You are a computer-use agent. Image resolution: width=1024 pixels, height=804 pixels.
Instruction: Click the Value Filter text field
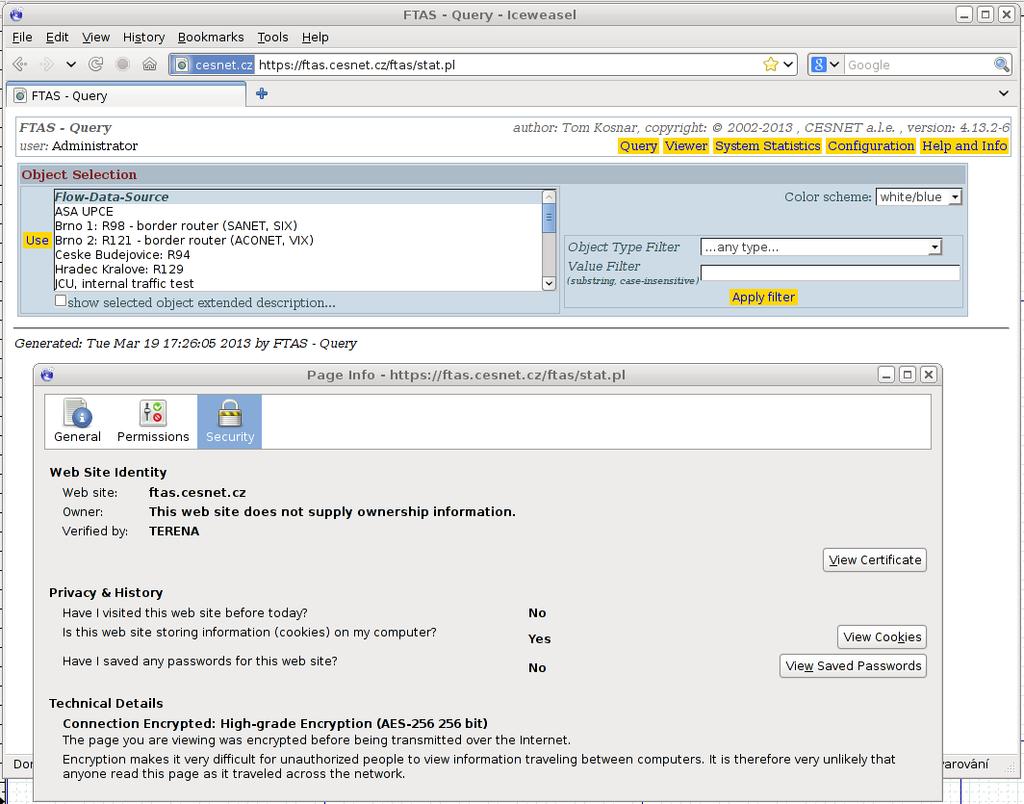coord(830,272)
